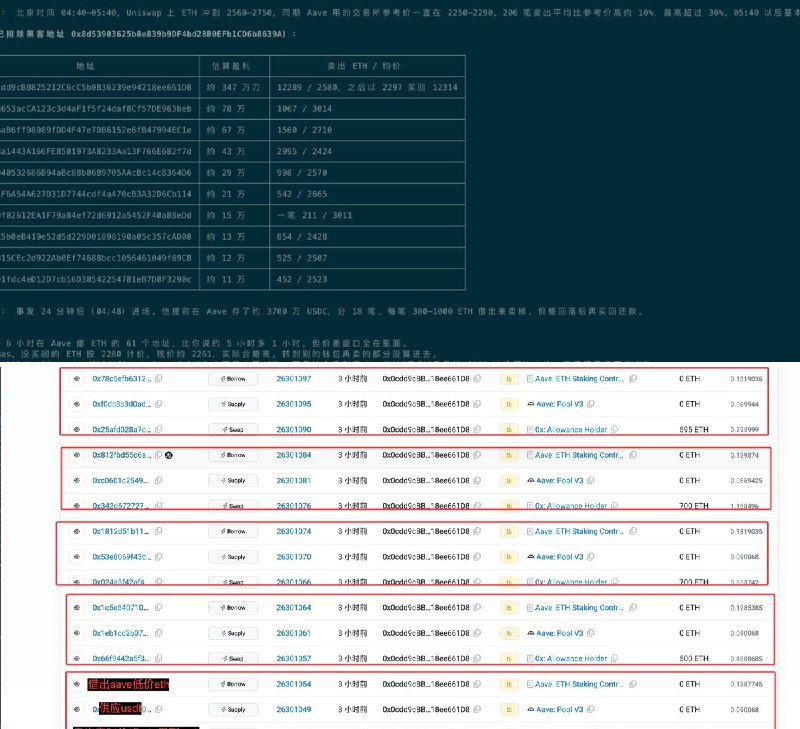Copy Aave: Pool V3 address in block 26301395 row

click(x=590, y=404)
